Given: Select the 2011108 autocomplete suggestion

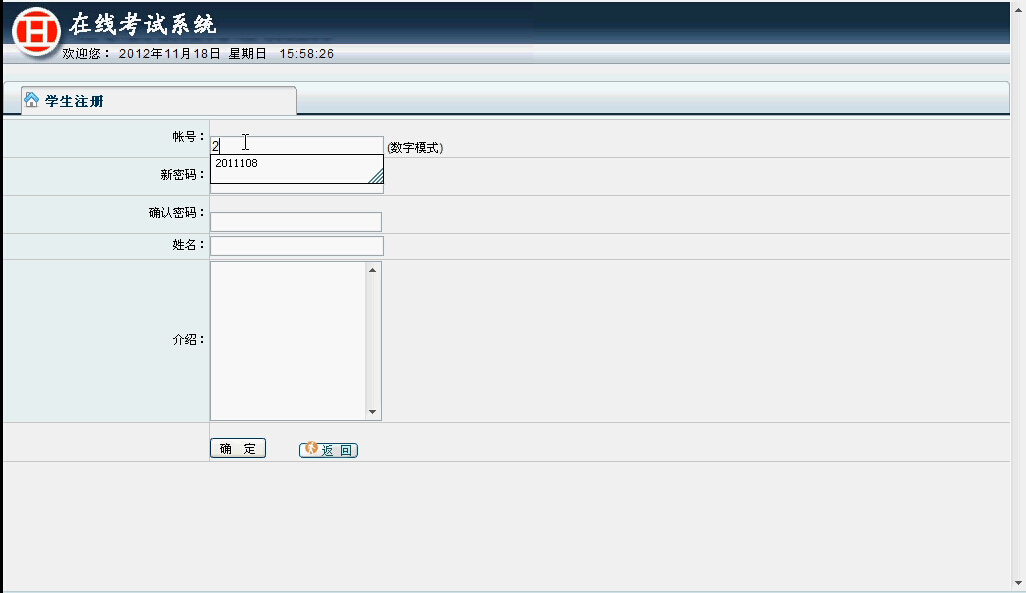Looking at the screenshot, I should point(236,163).
